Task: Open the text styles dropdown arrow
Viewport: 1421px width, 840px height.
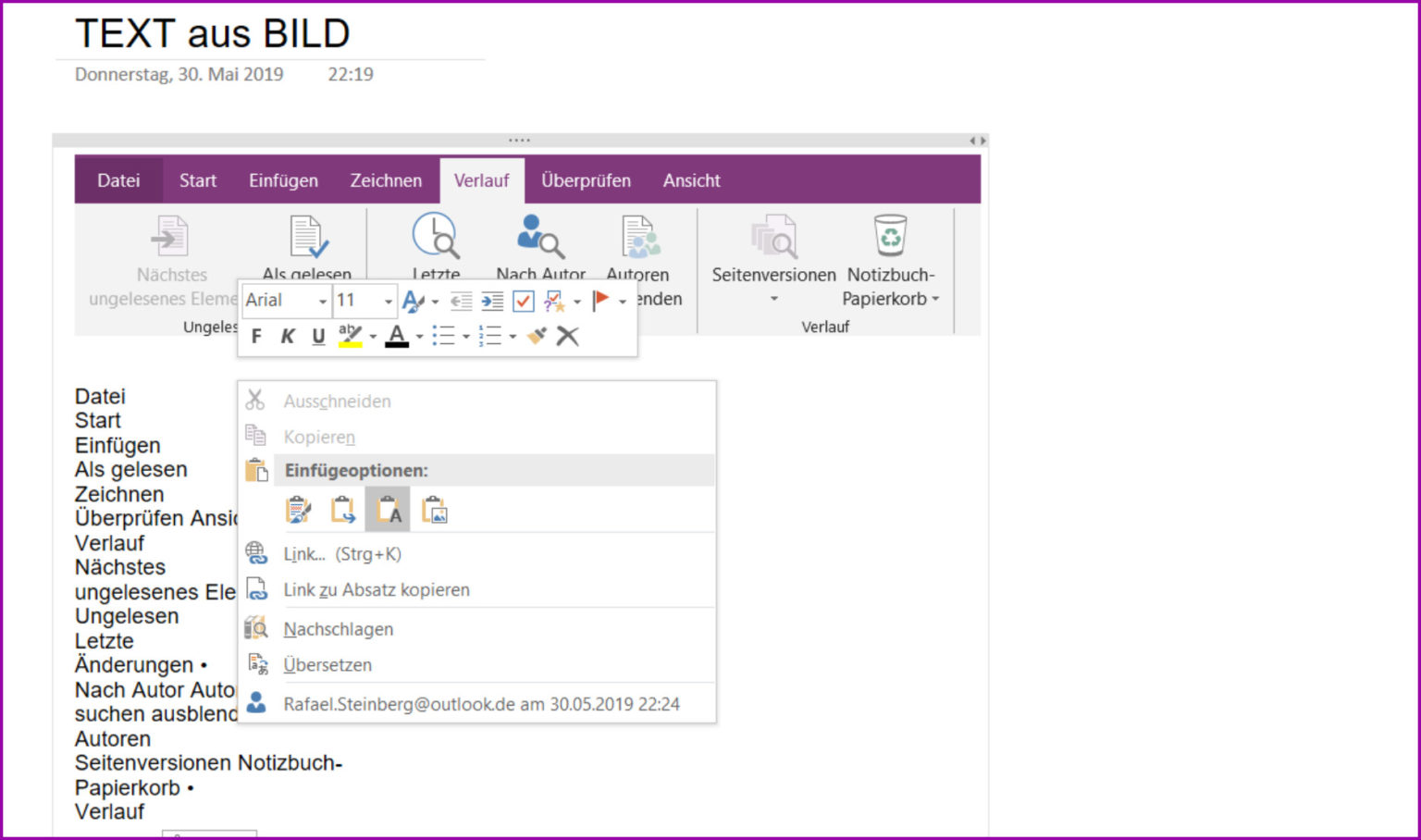Action: 435,302
